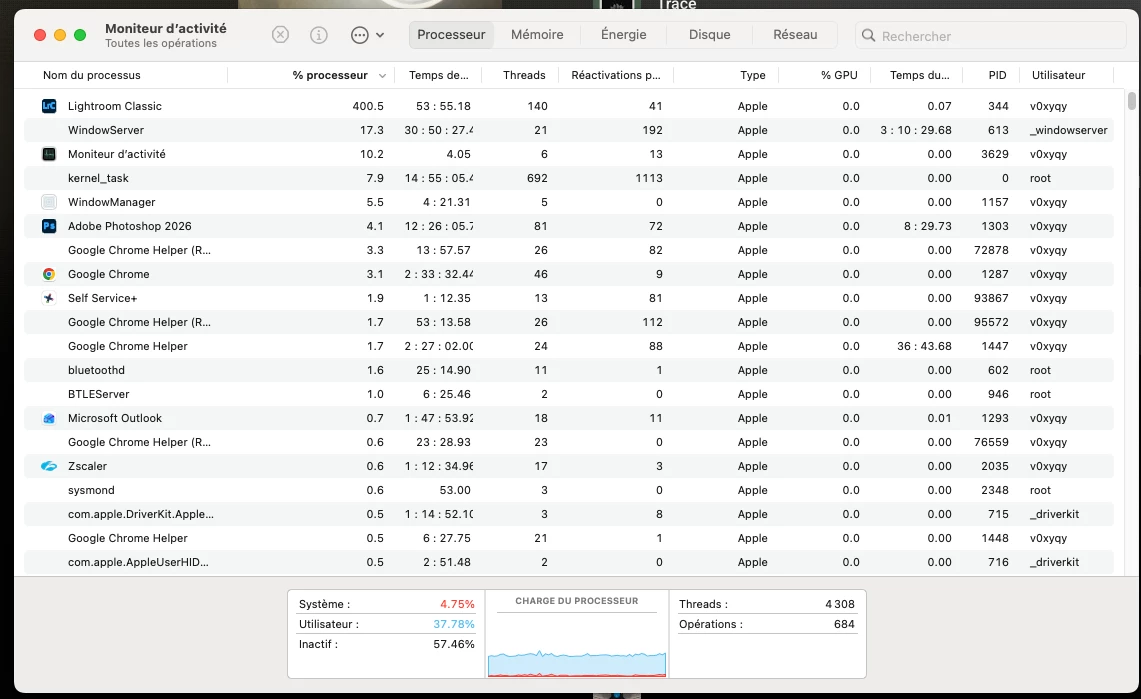Click the stop process (X) toolbar icon
This screenshot has width=1141, height=699.
(280, 35)
